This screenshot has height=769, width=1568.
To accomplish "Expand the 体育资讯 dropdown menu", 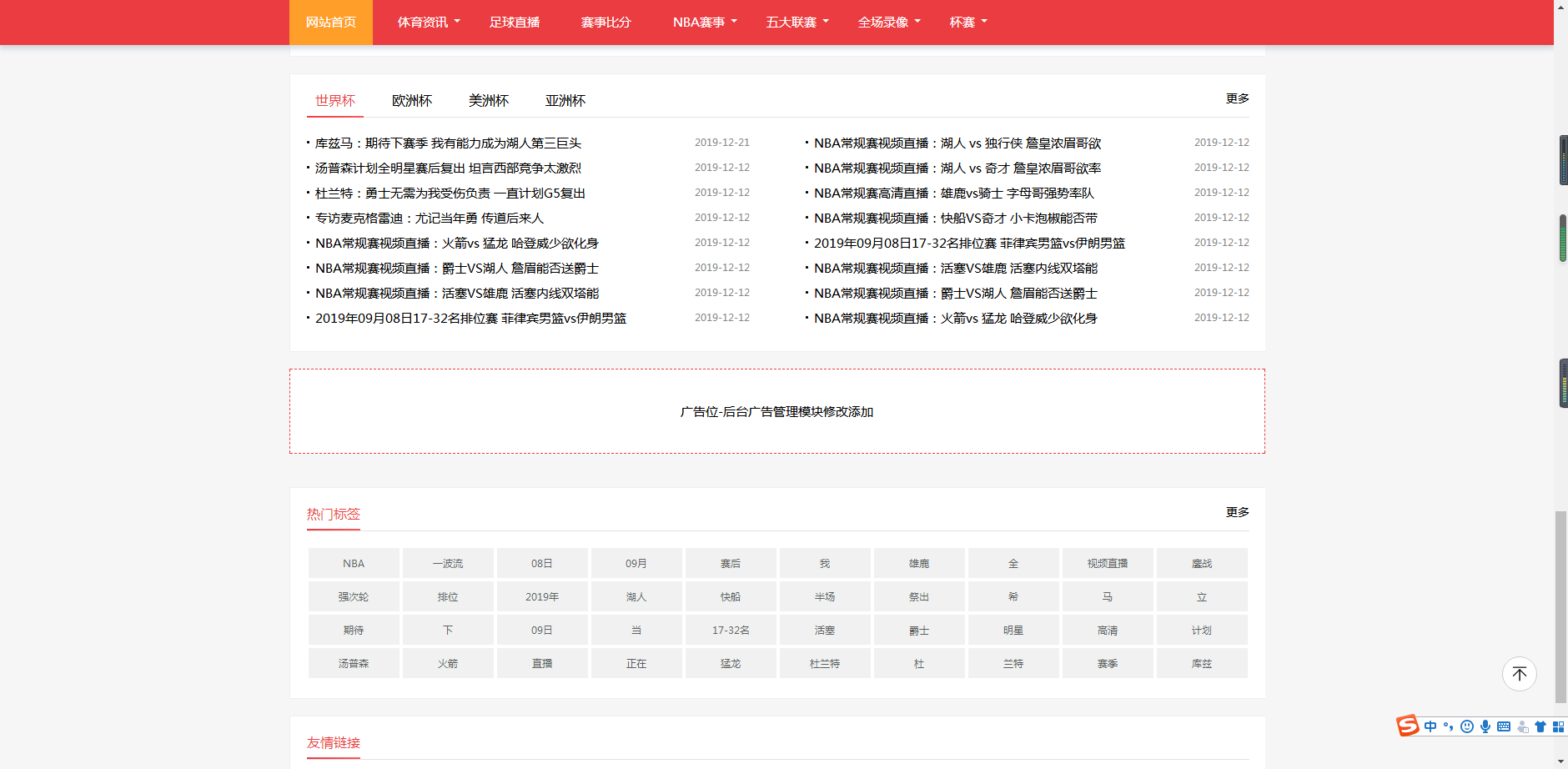I will (x=429, y=23).
